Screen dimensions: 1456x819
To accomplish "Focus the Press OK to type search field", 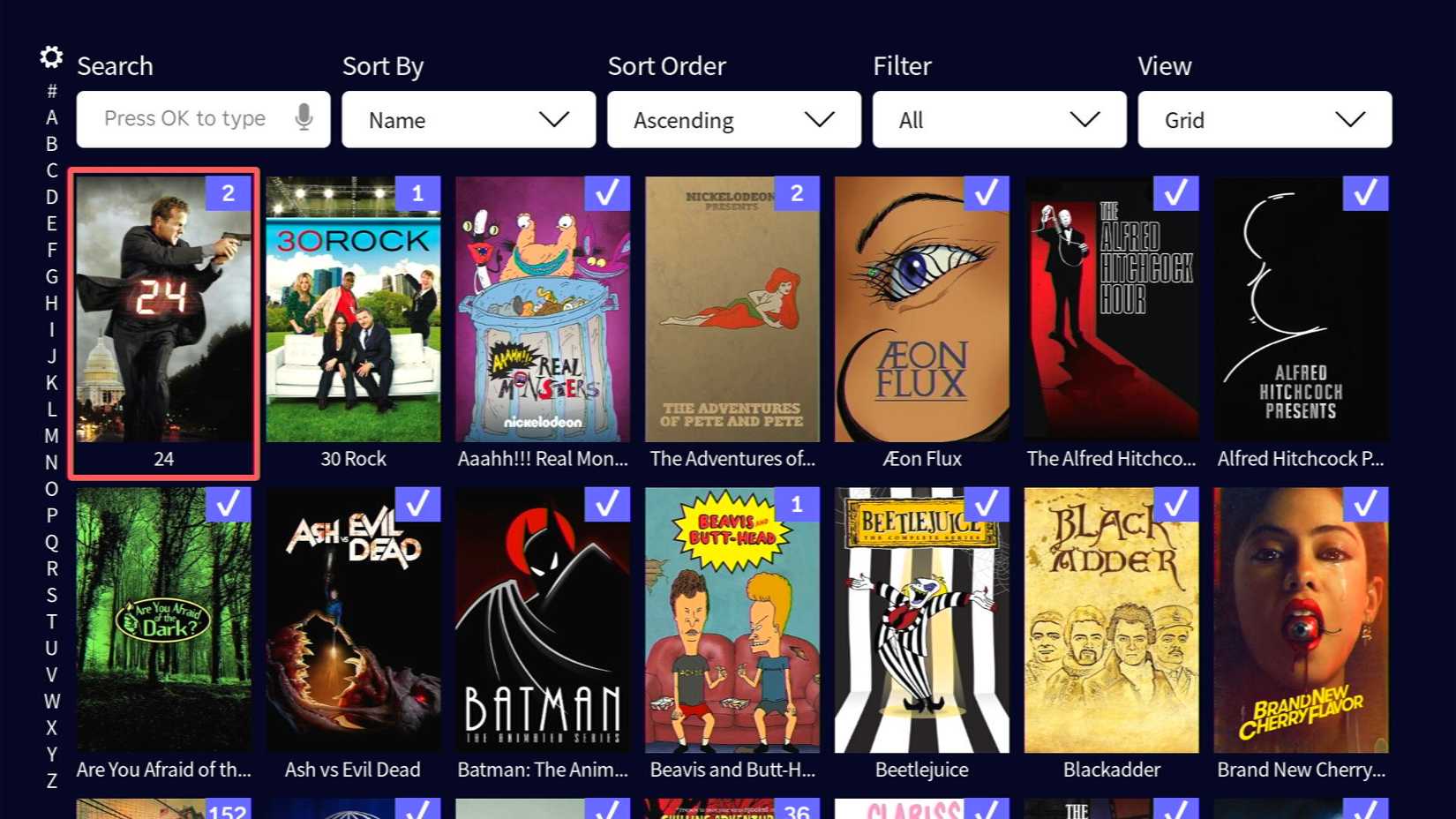I will (x=204, y=119).
